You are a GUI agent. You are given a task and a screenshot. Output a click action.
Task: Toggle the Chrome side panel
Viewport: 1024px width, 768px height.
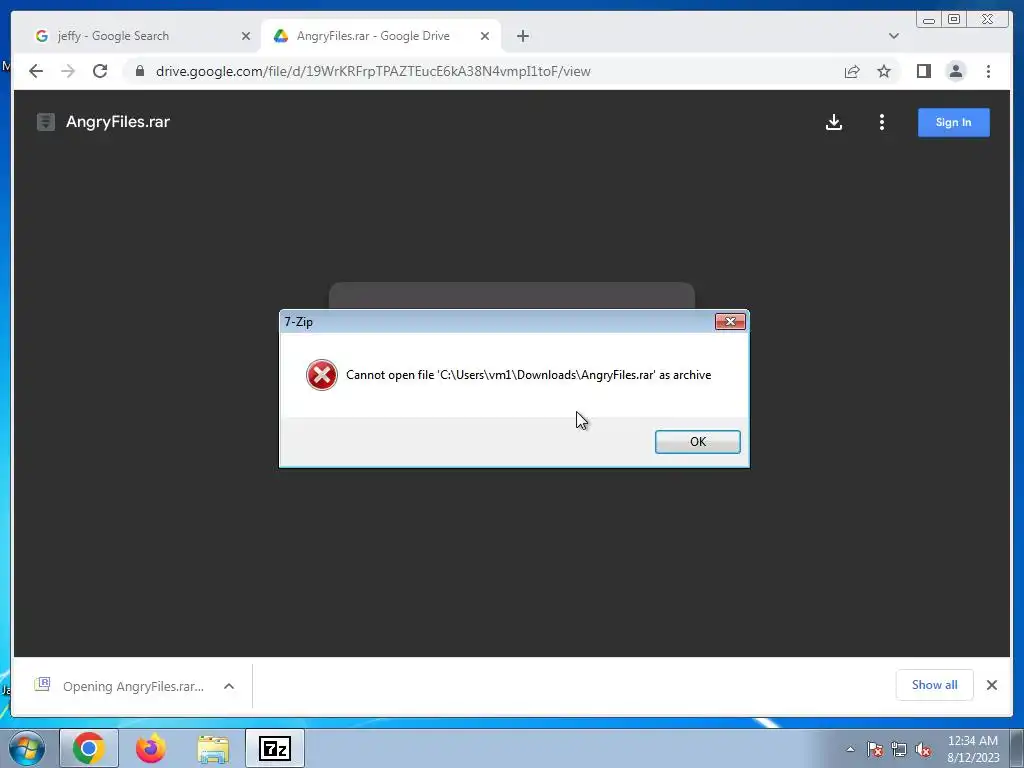click(923, 71)
